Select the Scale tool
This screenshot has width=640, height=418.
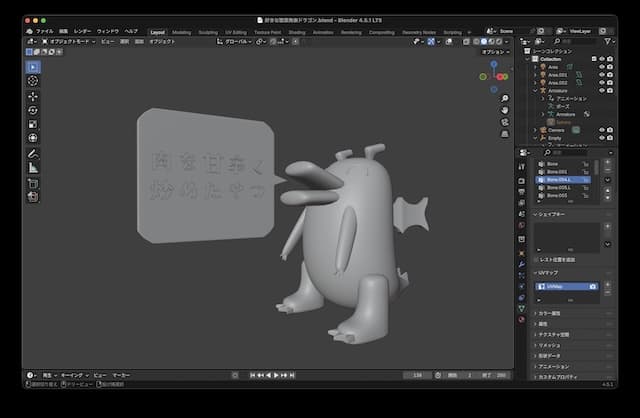(x=32, y=124)
